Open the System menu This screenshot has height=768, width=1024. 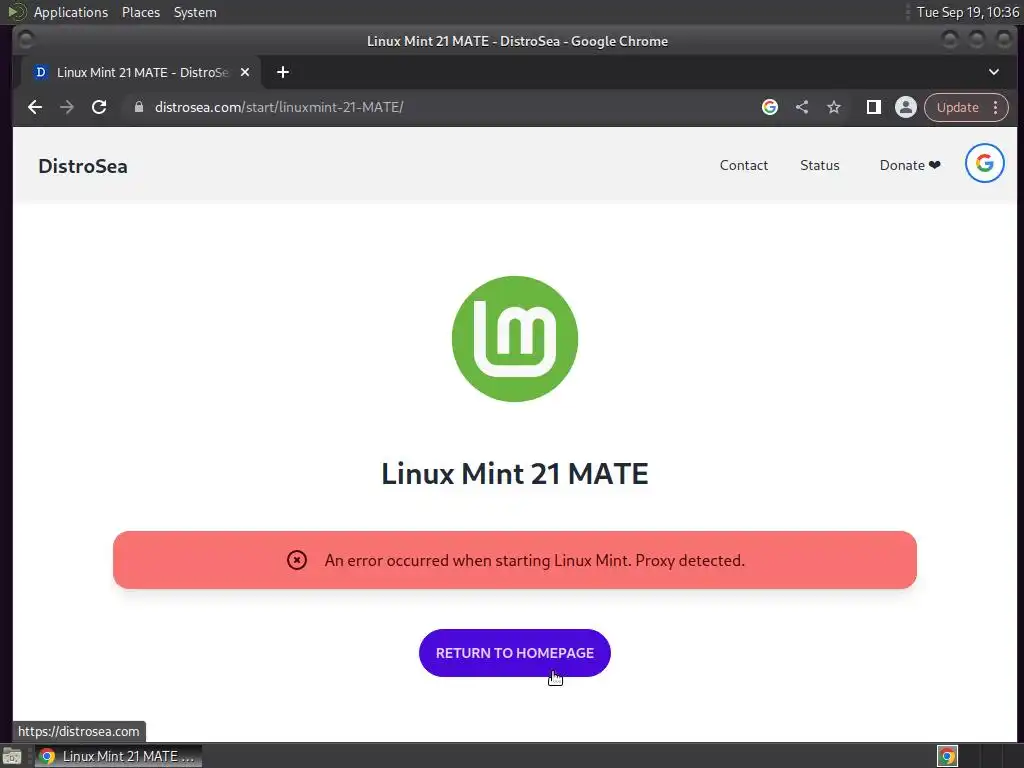(x=195, y=12)
